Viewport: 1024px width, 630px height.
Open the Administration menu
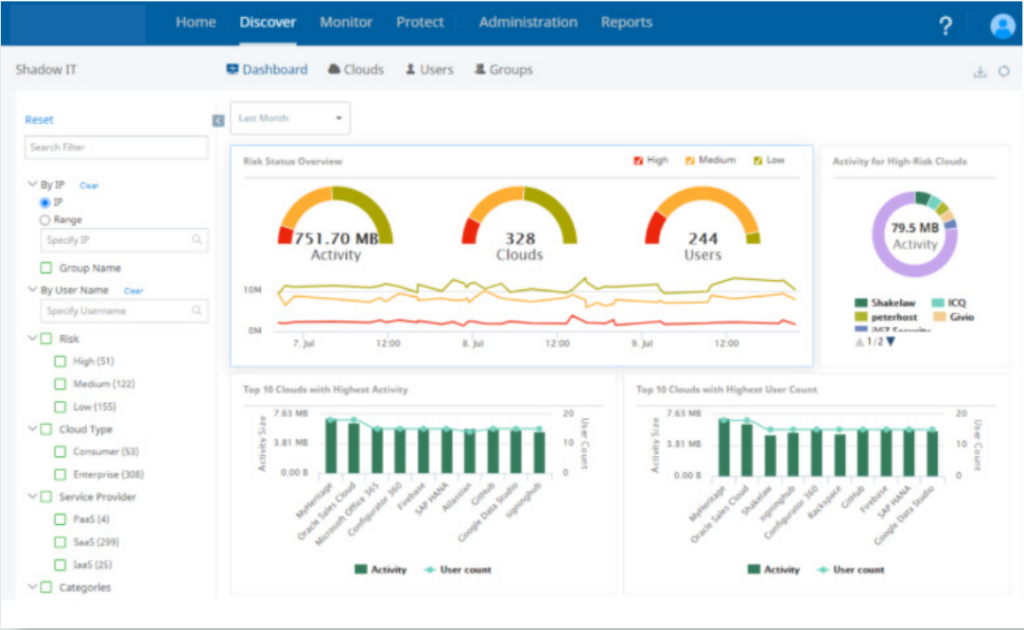coord(528,22)
